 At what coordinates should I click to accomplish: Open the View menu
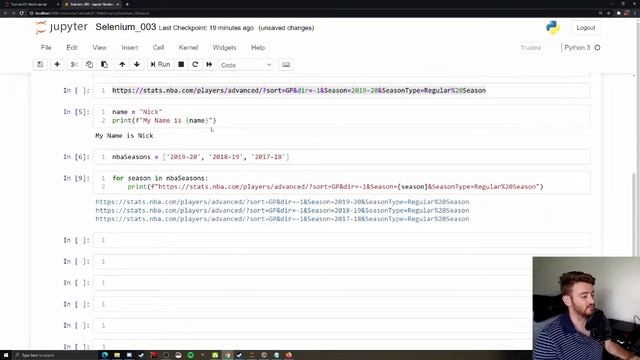[x=99, y=48]
